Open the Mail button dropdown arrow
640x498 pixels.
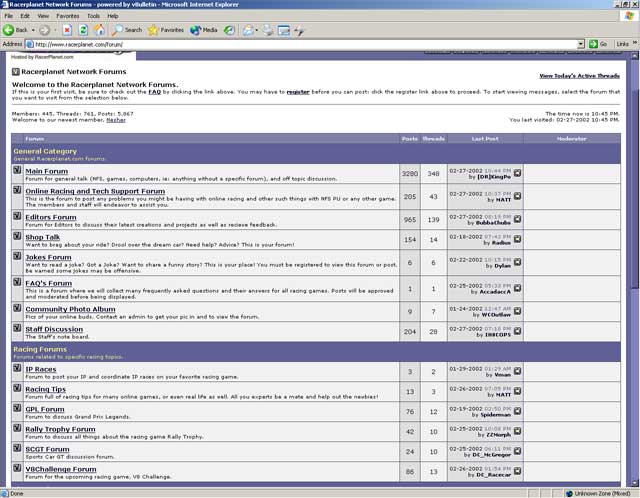pos(257,30)
